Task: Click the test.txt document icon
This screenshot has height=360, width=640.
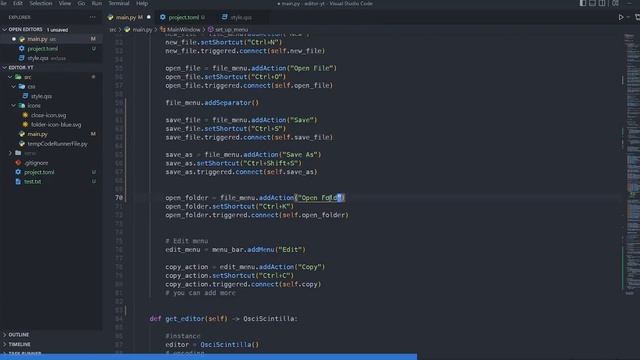Action: click(x=18, y=181)
